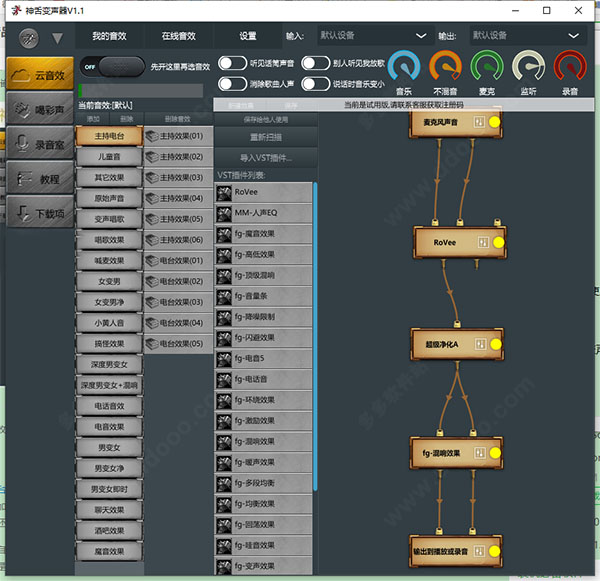Image resolution: width=600 pixels, height=581 pixels.
Task: Adjust the white 监听 monitor knob
Action: click(x=528, y=66)
